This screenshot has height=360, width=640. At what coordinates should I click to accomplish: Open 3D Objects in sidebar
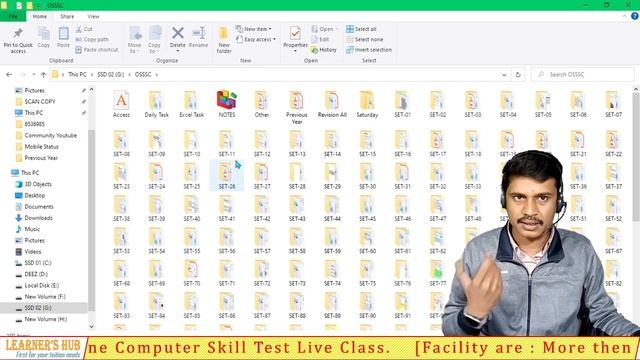38,184
